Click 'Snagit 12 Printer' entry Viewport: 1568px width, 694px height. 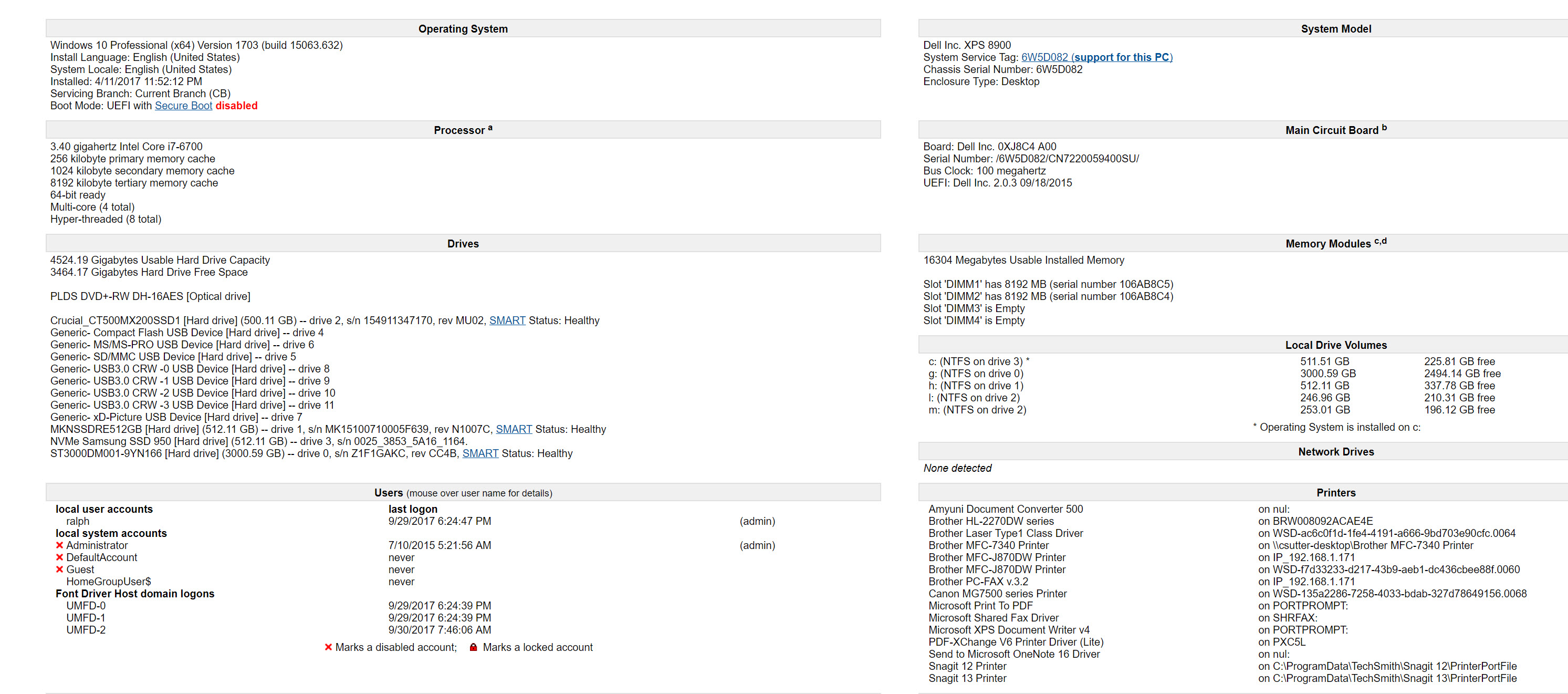[x=967, y=667]
